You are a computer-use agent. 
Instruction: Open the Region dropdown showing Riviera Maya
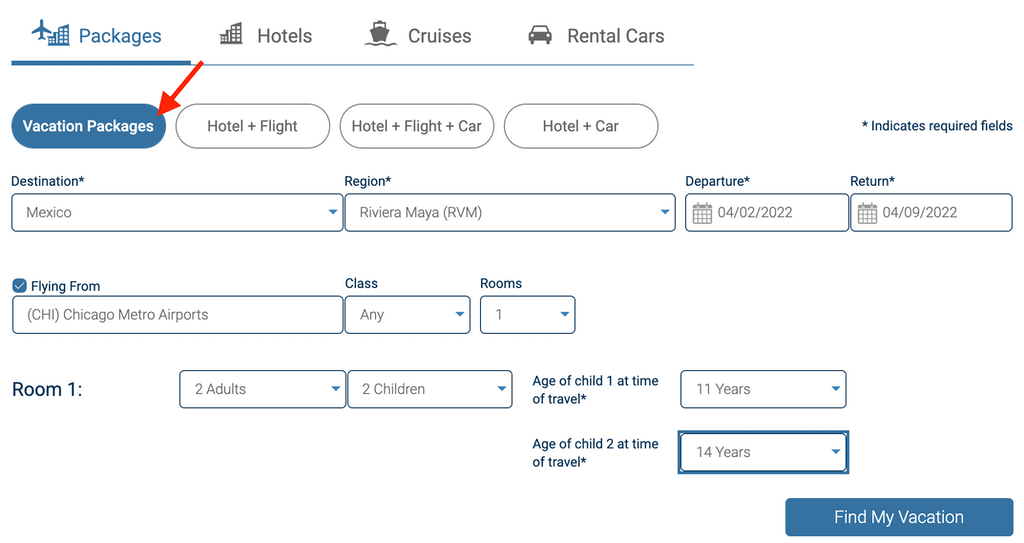pyautogui.click(x=510, y=213)
